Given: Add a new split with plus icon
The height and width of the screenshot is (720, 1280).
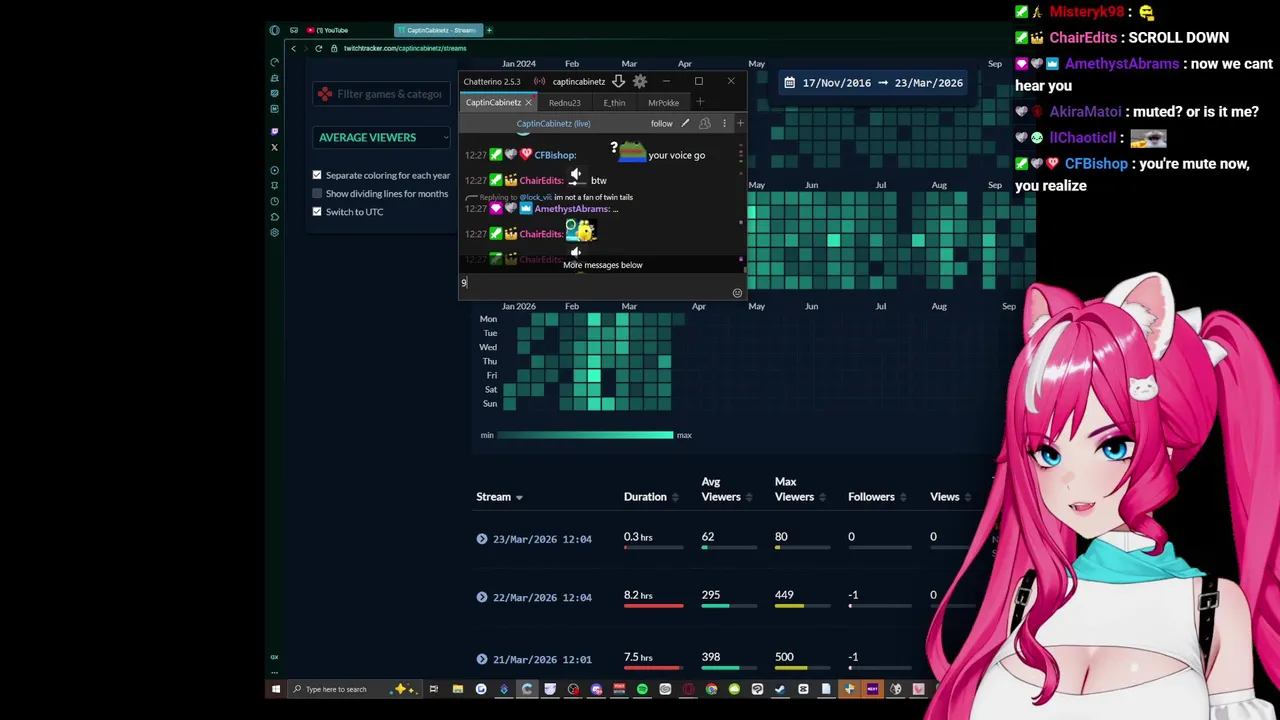Looking at the screenshot, I should pyautogui.click(x=740, y=124).
